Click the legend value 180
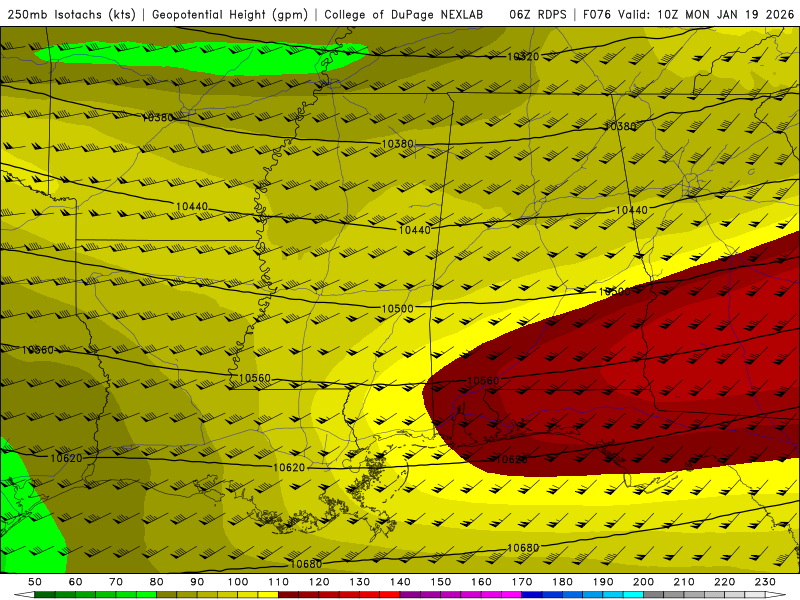 562,582
